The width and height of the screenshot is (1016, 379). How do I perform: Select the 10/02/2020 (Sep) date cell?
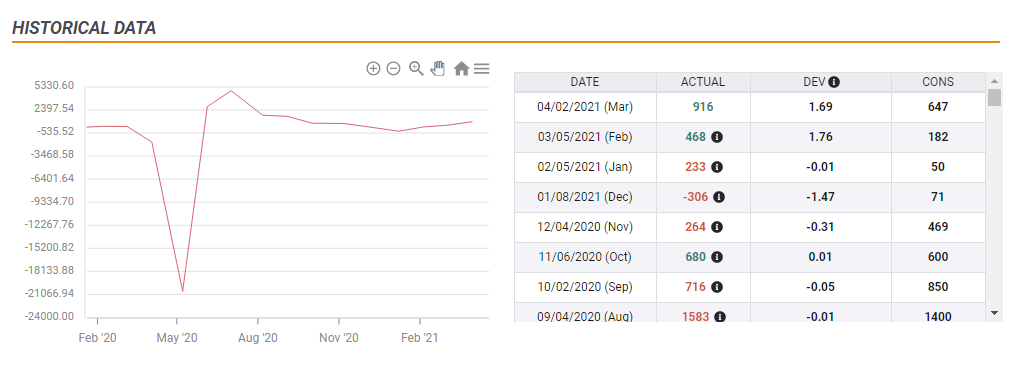tap(585, 287)
